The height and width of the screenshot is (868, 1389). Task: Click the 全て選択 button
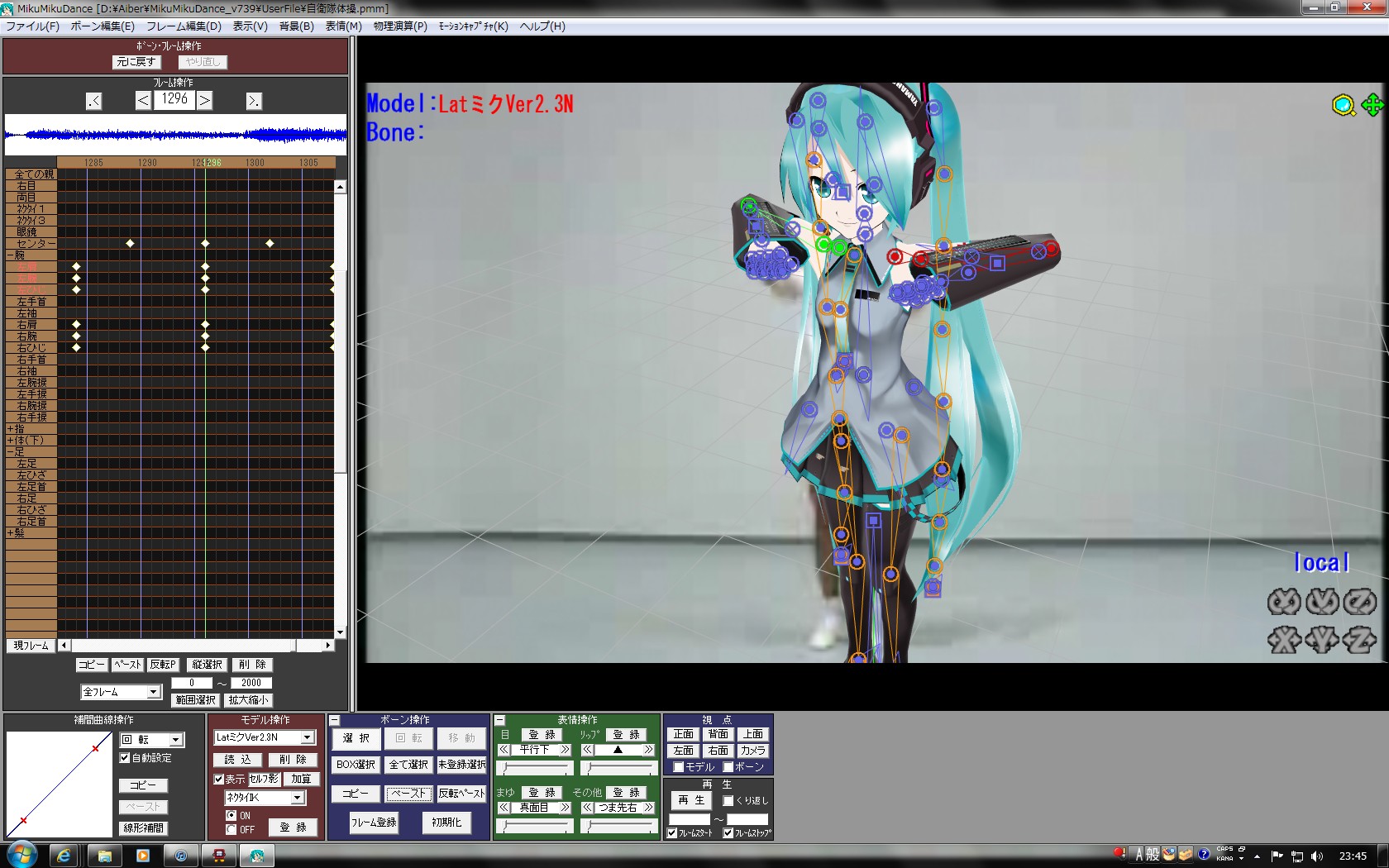pyautogui.click(x=409, y=765)
